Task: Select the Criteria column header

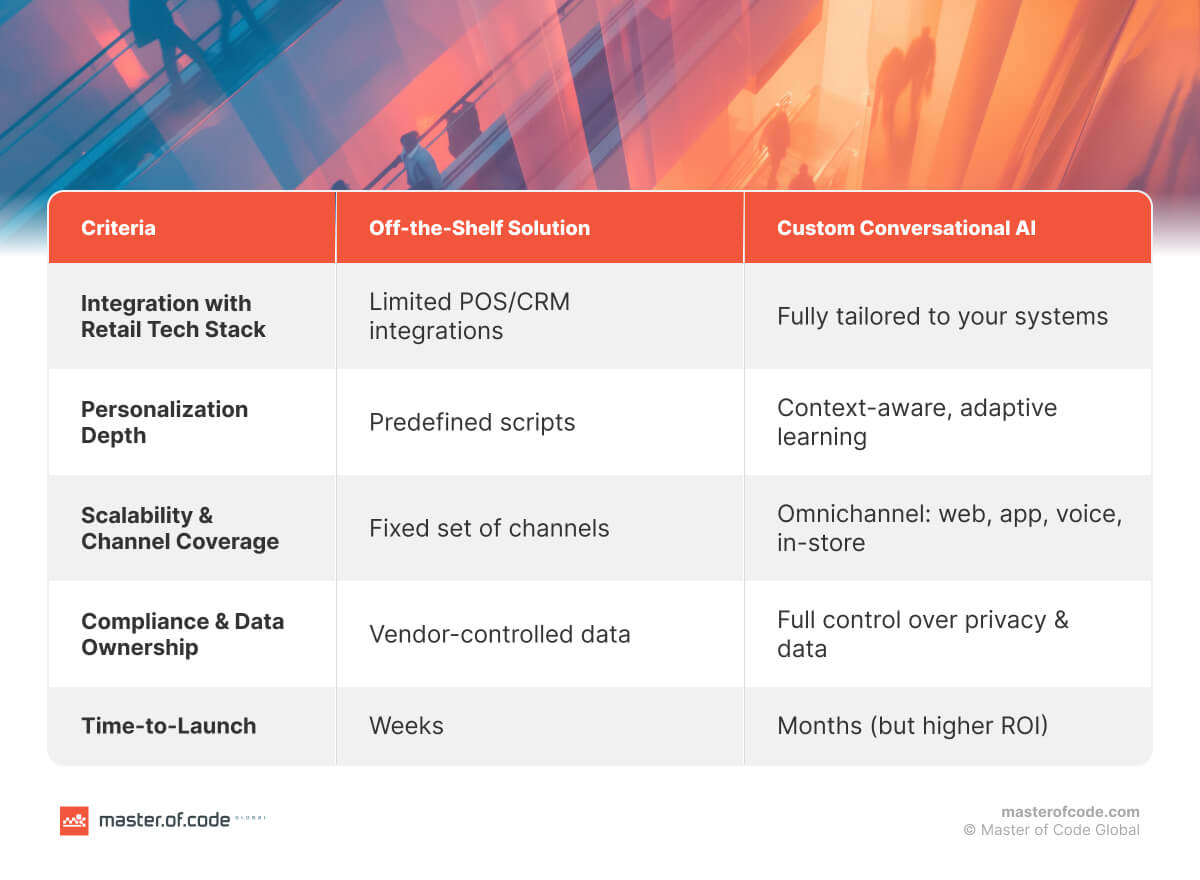Action: click(x=118, y=228)
